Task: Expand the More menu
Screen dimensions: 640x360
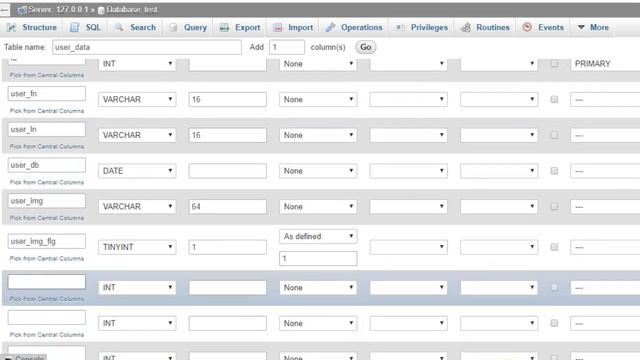Action: pyautogui.click(x=593, y=27)
